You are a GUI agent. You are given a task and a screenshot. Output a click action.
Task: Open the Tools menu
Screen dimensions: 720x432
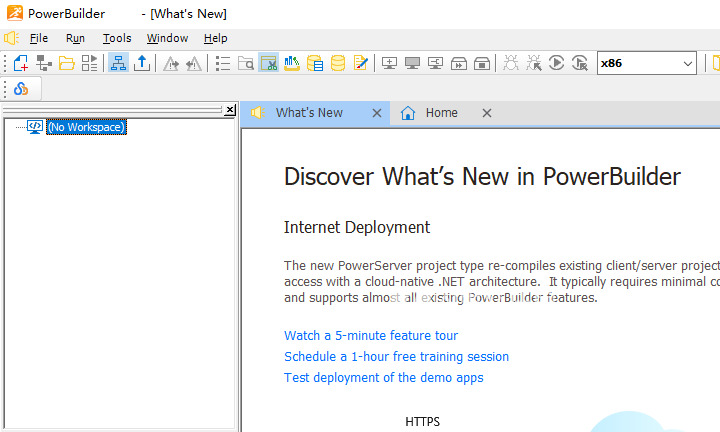(x=117, y=38)
